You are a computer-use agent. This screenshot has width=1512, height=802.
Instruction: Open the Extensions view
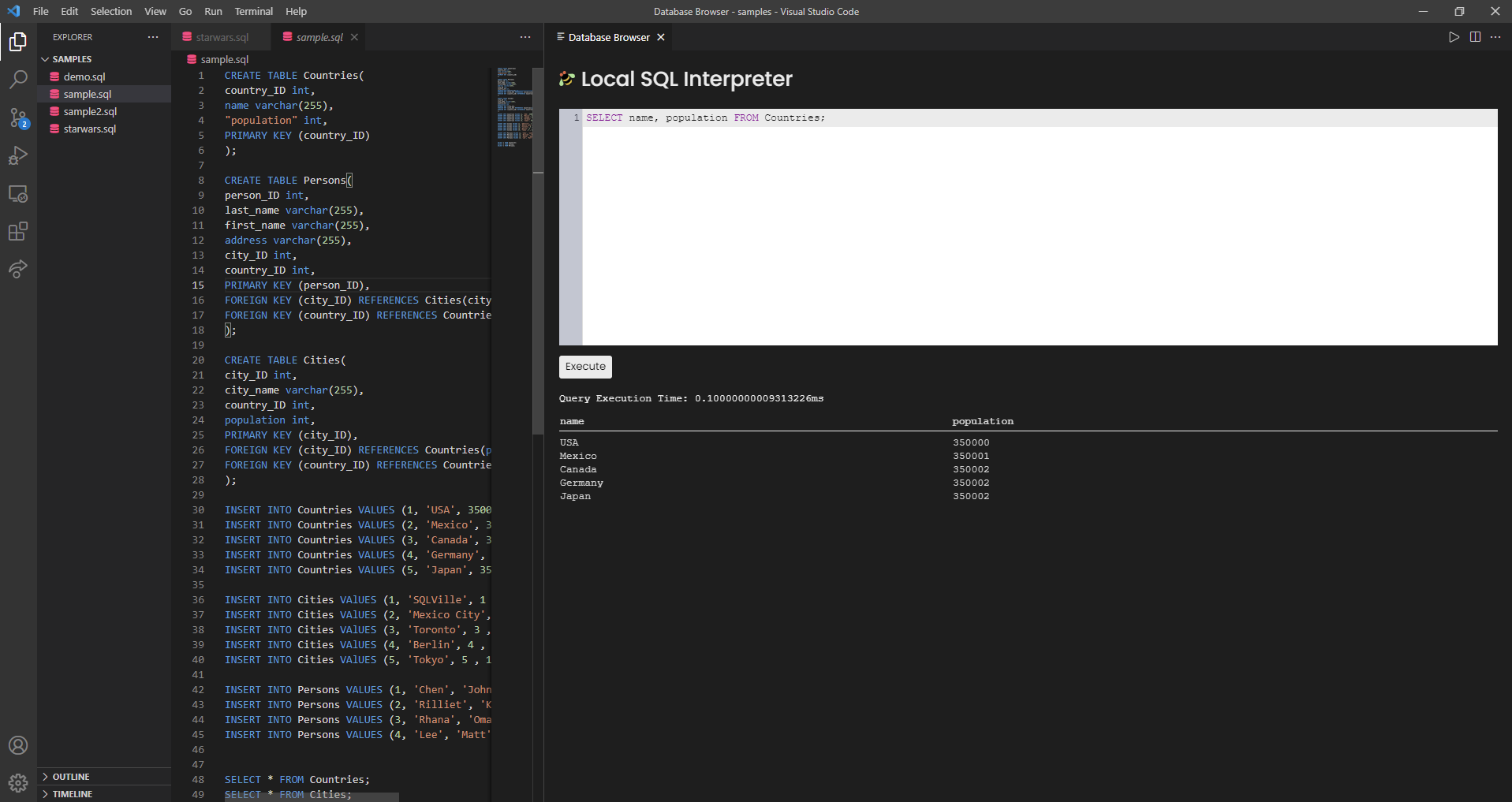[x=18, y=232]
